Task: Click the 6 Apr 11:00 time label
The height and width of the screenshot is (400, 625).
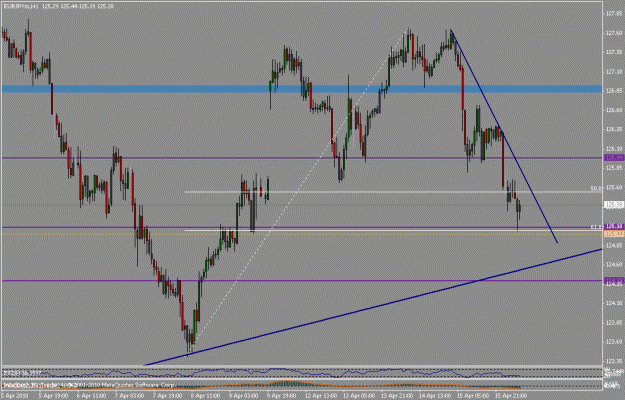Action: pos(91,396)
